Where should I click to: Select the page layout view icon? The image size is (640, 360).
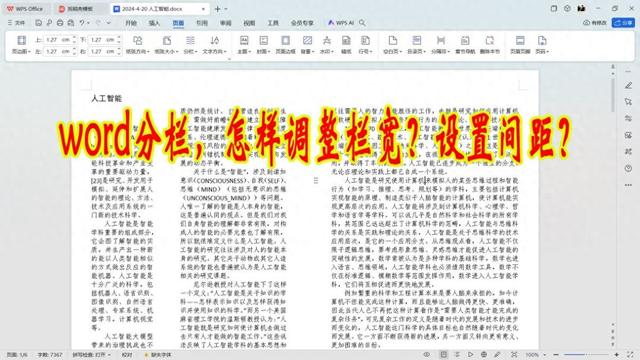(444, 355)
